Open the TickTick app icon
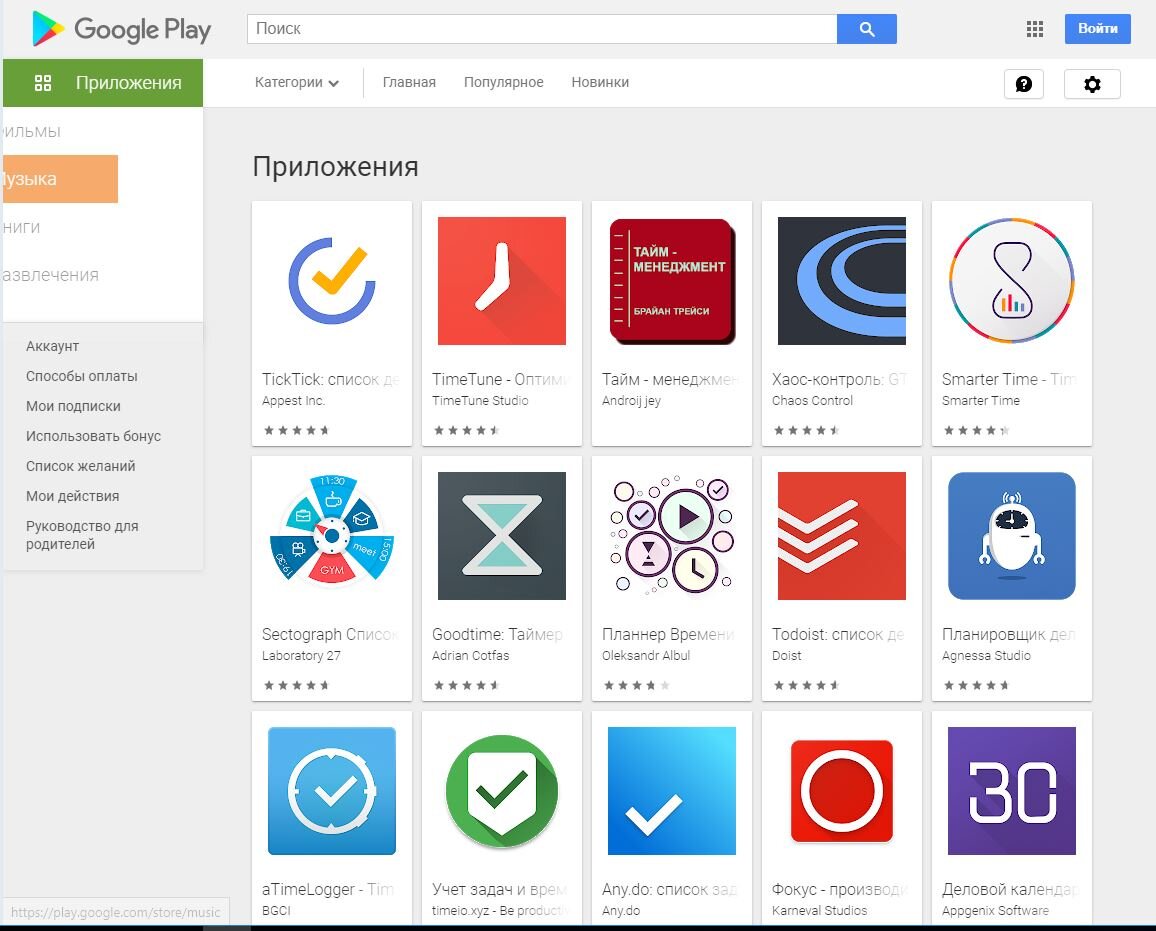This screenshot has width=1156, height=931. 331,280
